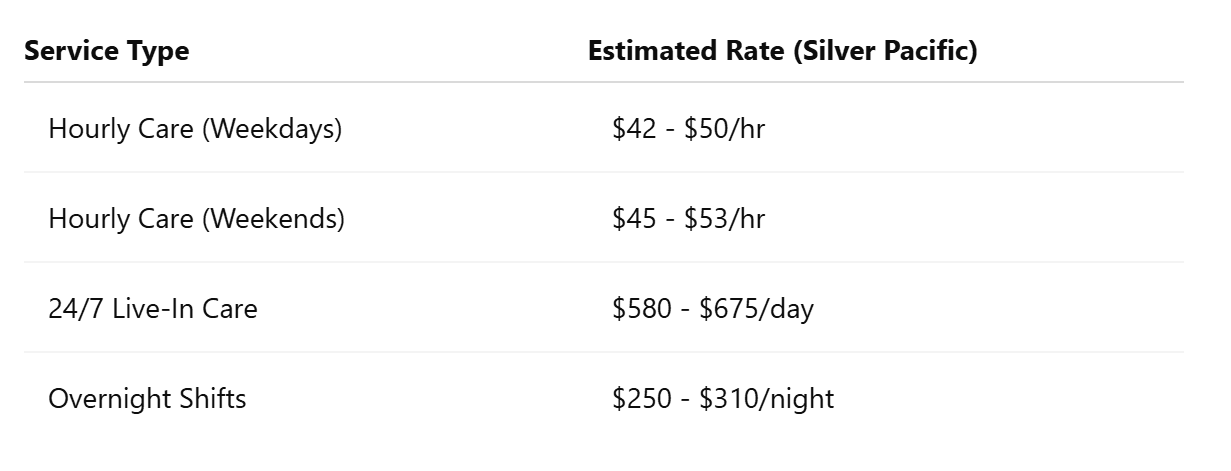Image resolution: width=1231 pixels, height=471 pixels.
Task: Click the $45 lower weekend rate
Action: 630,219
